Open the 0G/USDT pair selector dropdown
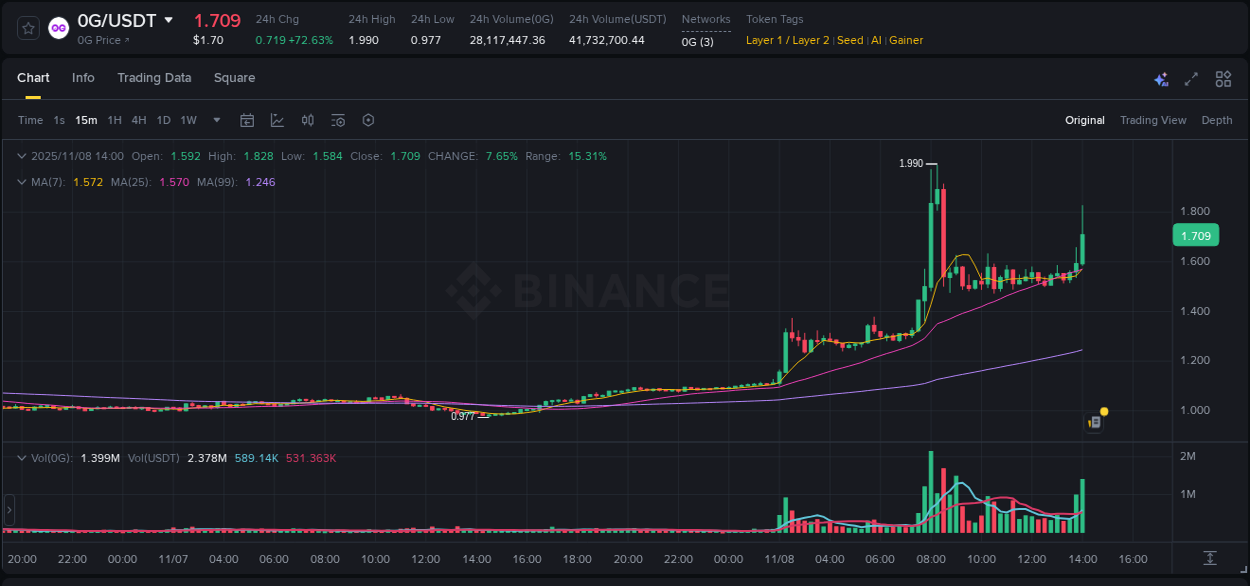The image size is (1250, 586). pyautogui.click(x=168, y=20)
